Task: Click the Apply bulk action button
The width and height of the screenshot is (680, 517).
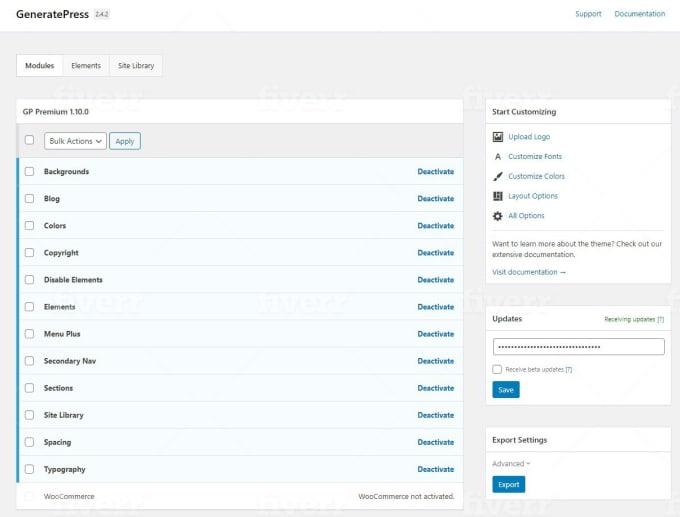Action: coord(125,141)
